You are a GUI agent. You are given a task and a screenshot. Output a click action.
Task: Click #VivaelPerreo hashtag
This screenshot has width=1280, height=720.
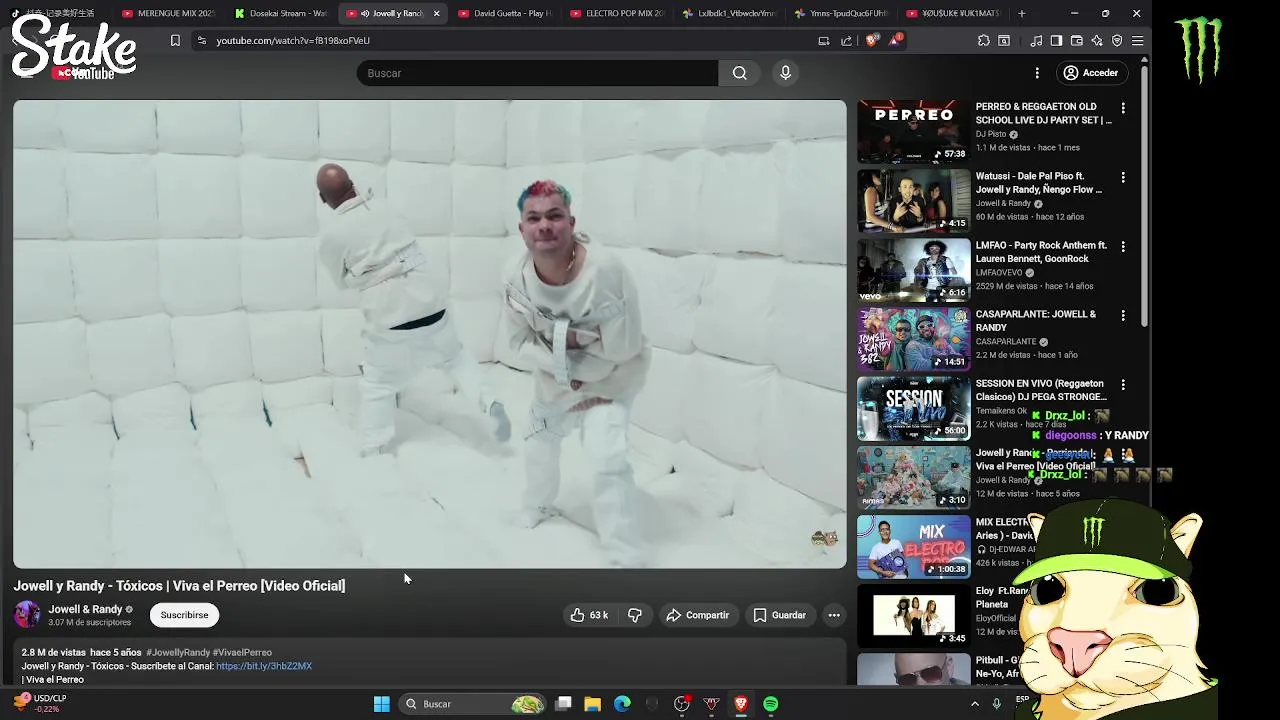click(x=242, y=652)
